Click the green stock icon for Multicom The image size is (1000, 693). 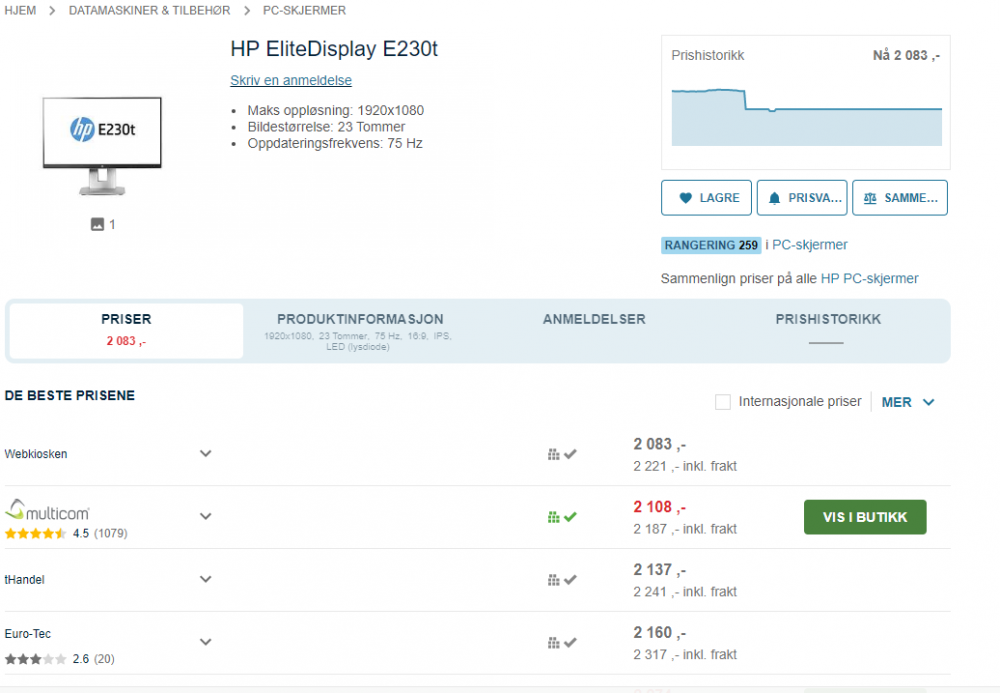562,517
